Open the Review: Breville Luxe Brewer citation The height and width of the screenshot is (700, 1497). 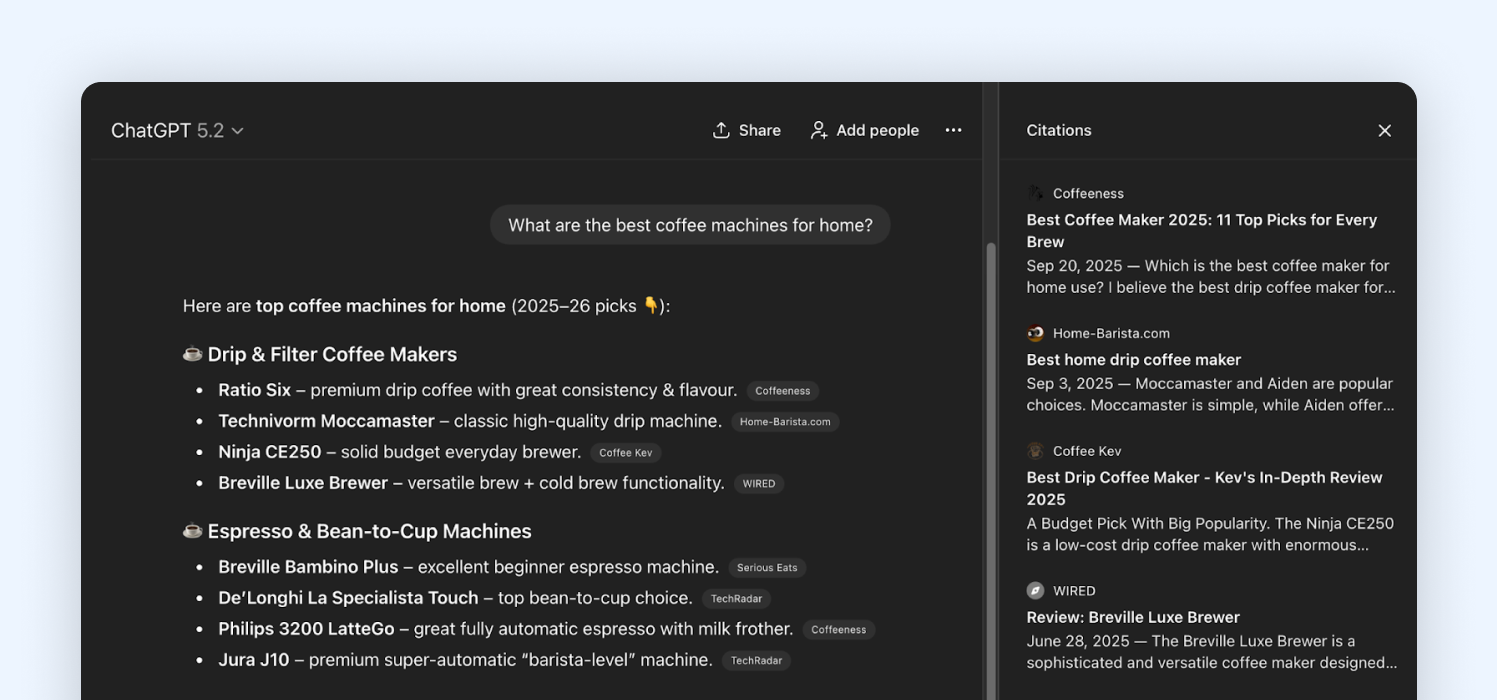pos(1133,617)
